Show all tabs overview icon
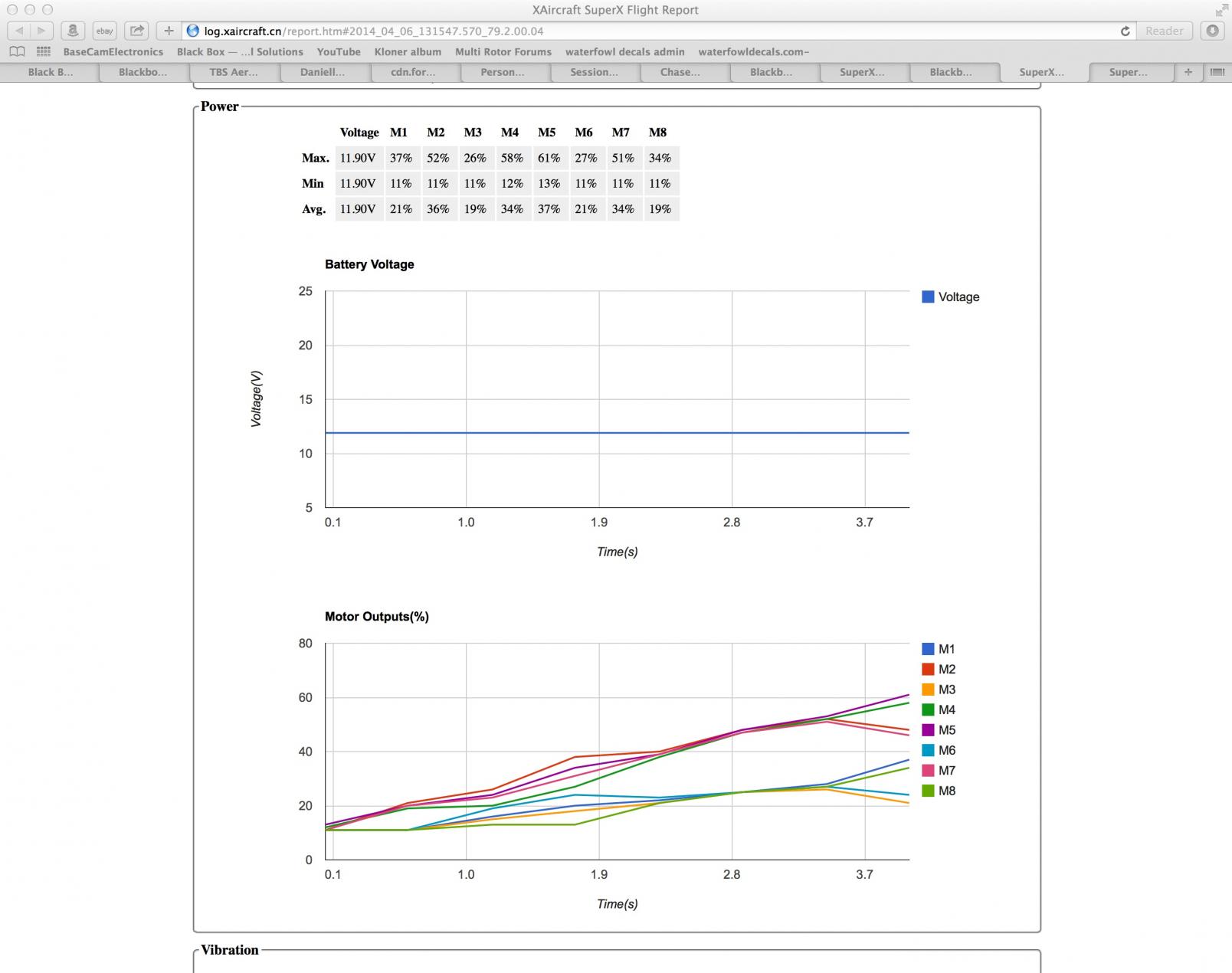Image resolution: width=1232 pixels, height=973 pixels. [1217, 72]
